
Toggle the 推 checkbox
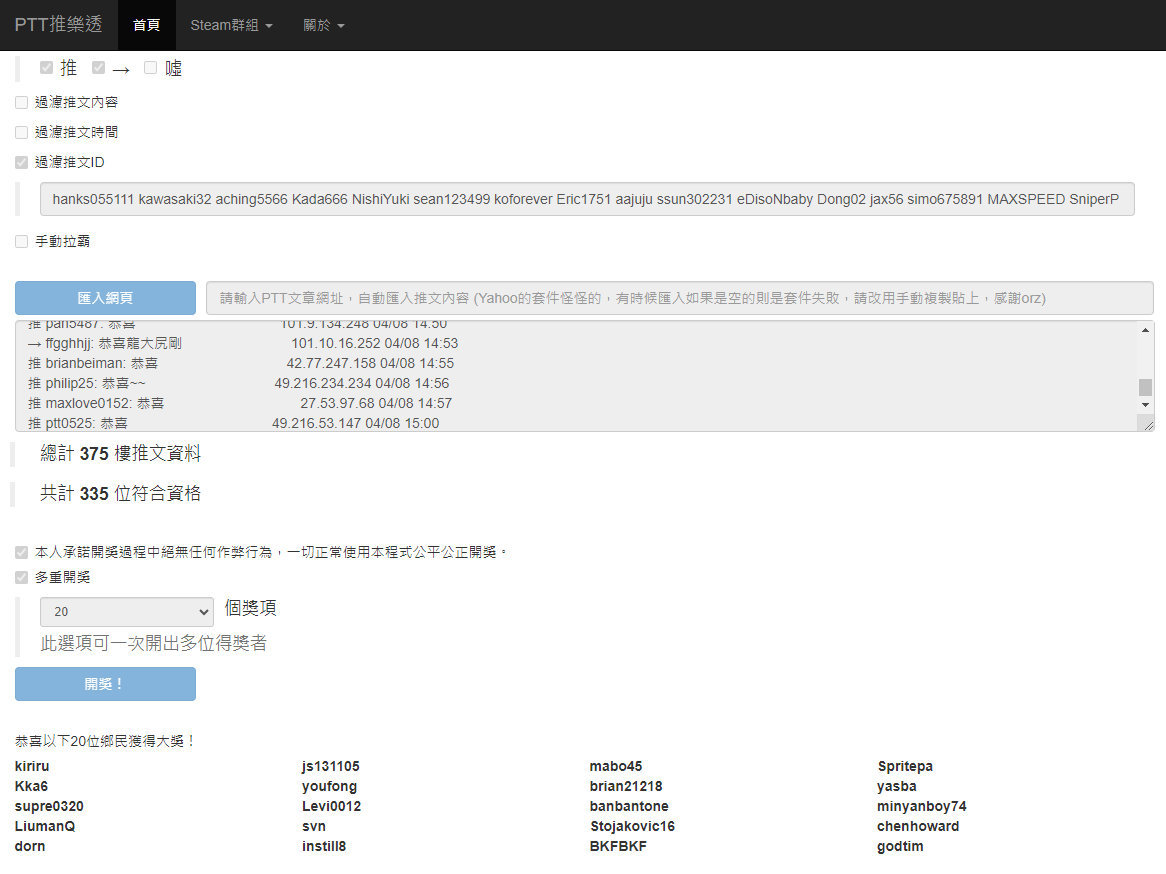pos(46,68)
